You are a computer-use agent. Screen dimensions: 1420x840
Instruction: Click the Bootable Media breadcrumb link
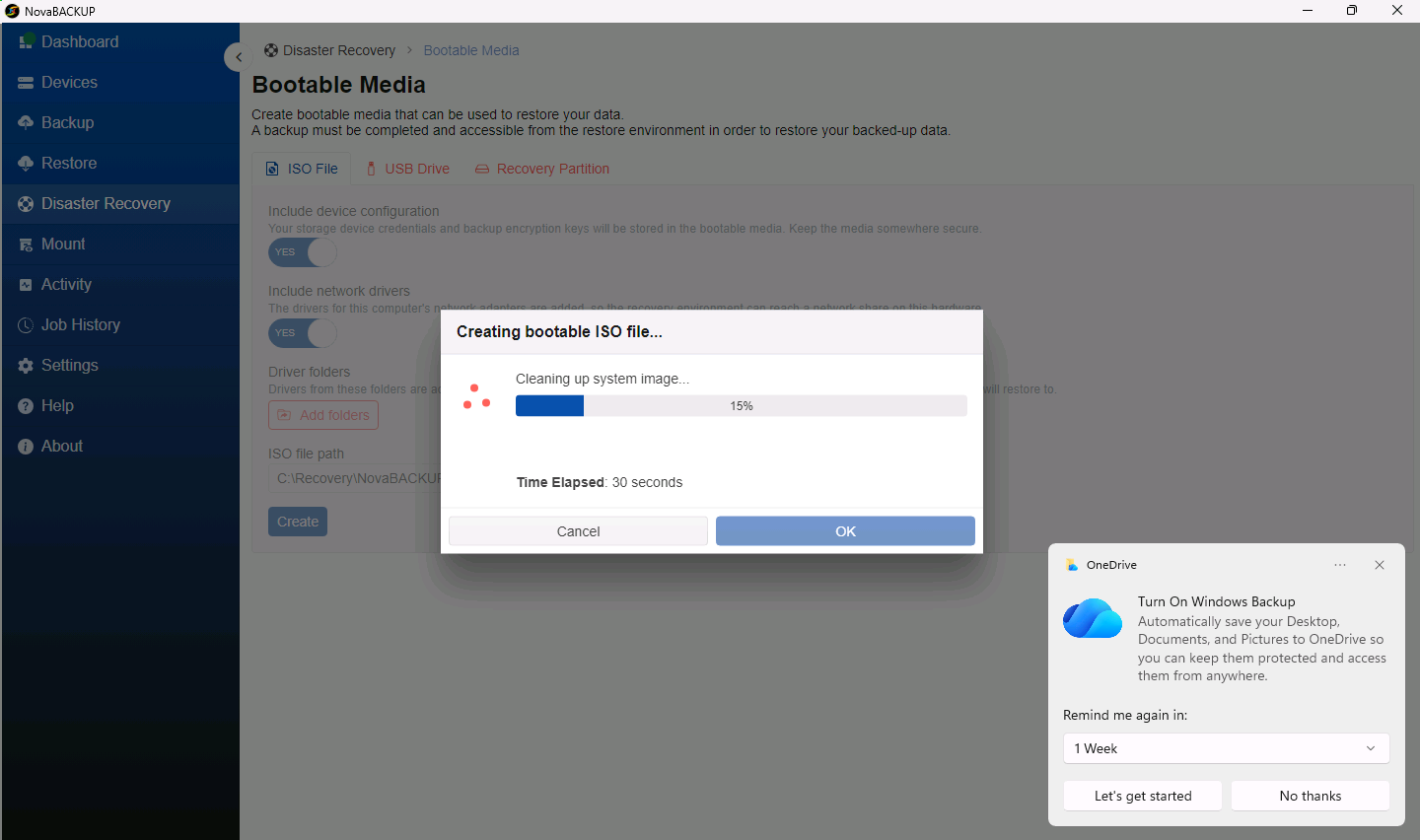[471, 50]
